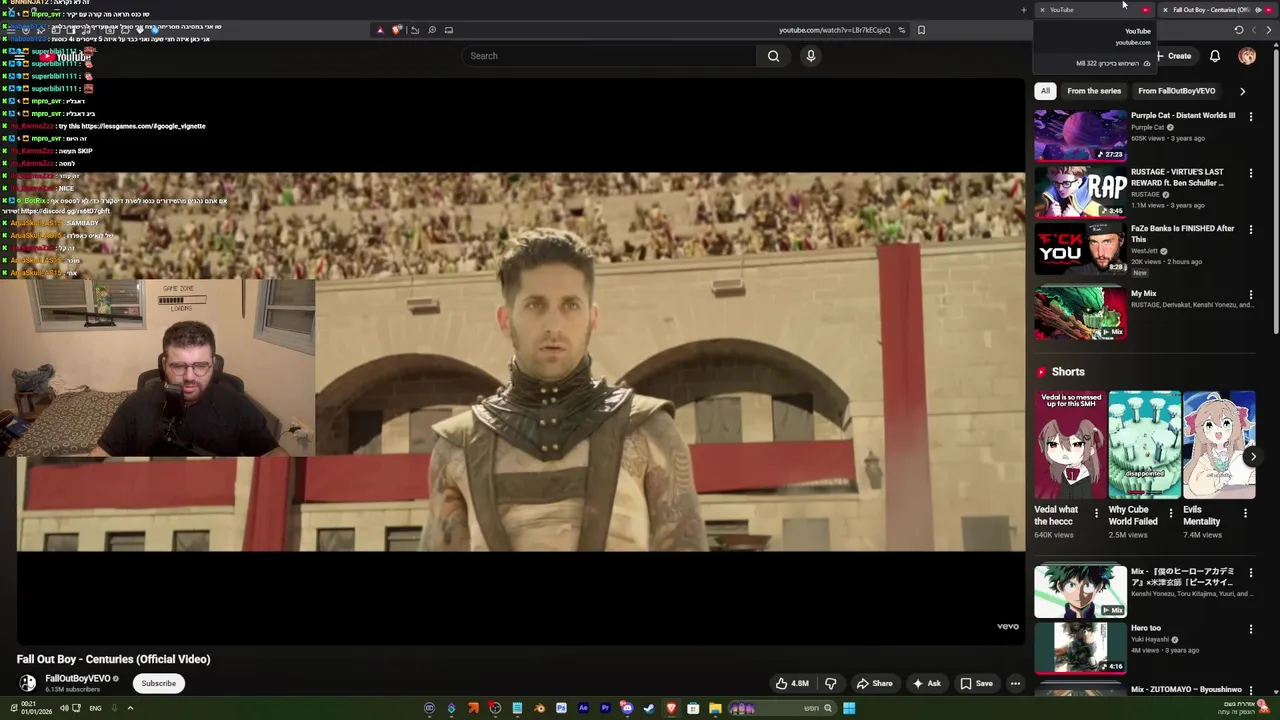Show more filter chips with the arrow
Screen dimensions: 1280x720
[x=1243, y=91]
